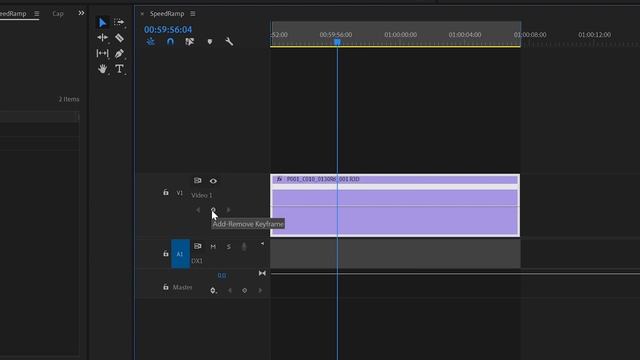
Task: Click Add-Remove Keyframe on Master track
Action: point(244,291)
